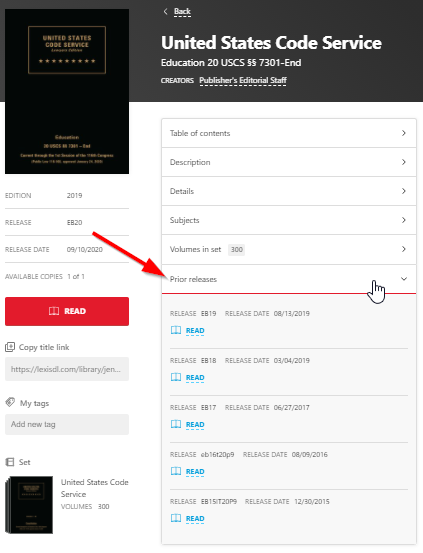
Task: Open the United States Code Service set link
Action: coord(95,488)
